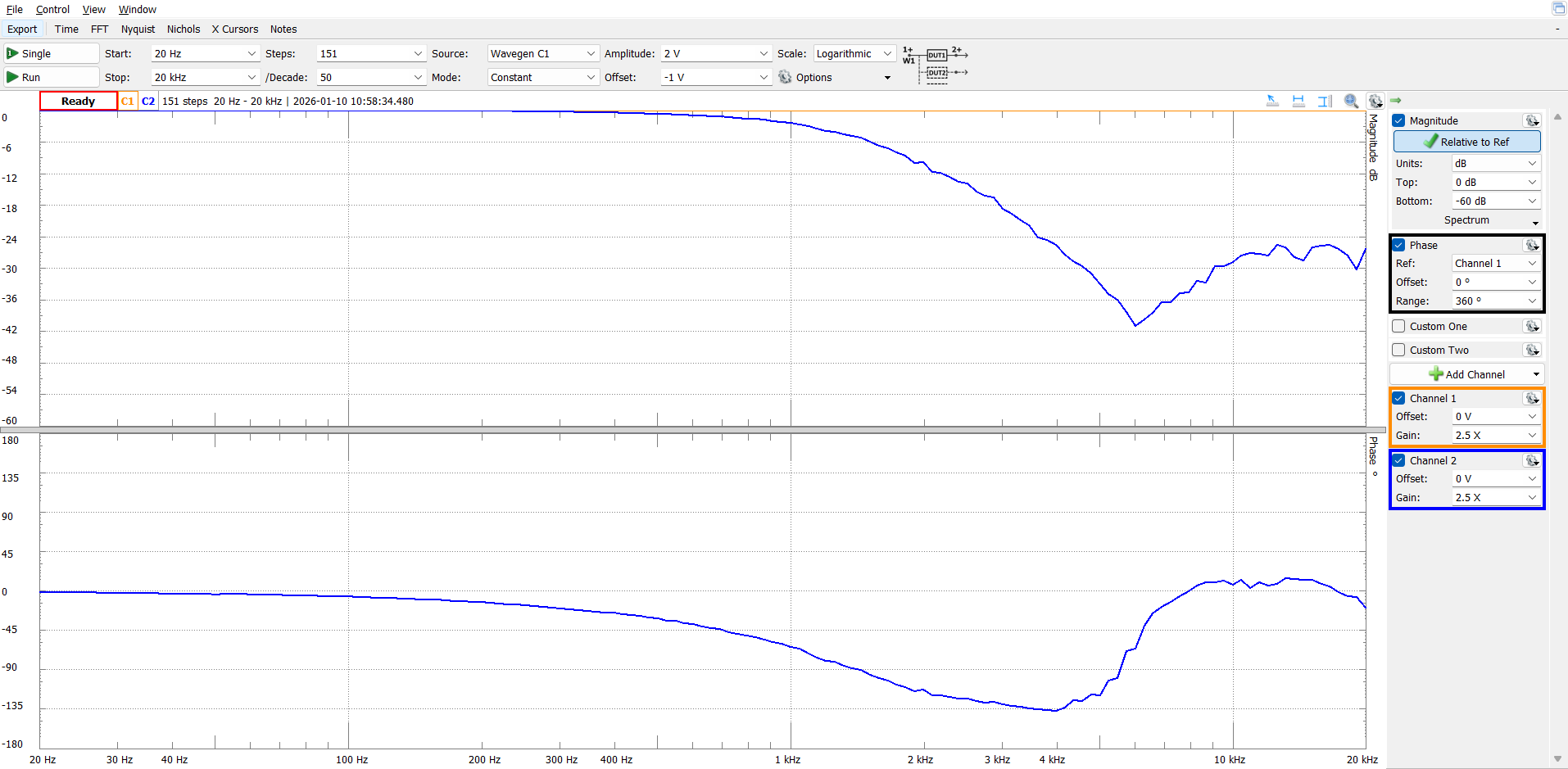The width and height of the screenshot is (1568, 769).
Task: Open the Scale dropdown set to Logarithmic
Action: (854, 53)
